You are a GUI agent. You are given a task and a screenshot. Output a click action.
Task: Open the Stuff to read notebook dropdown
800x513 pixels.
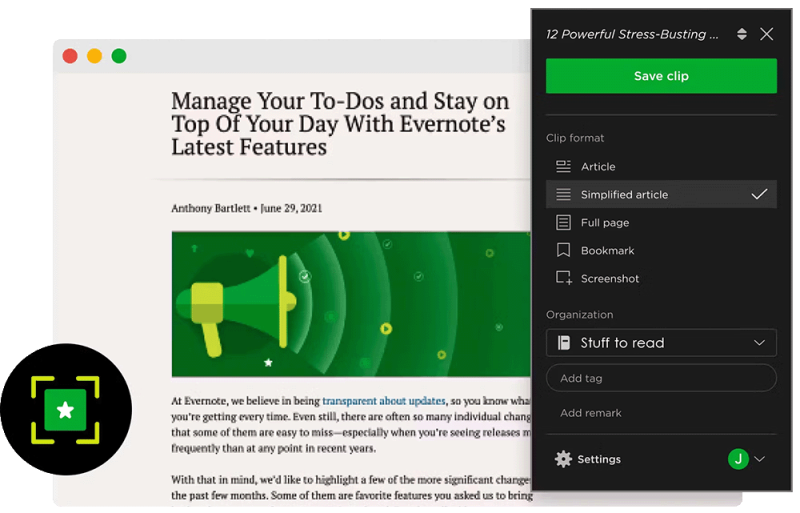click(x=661, y=343)
